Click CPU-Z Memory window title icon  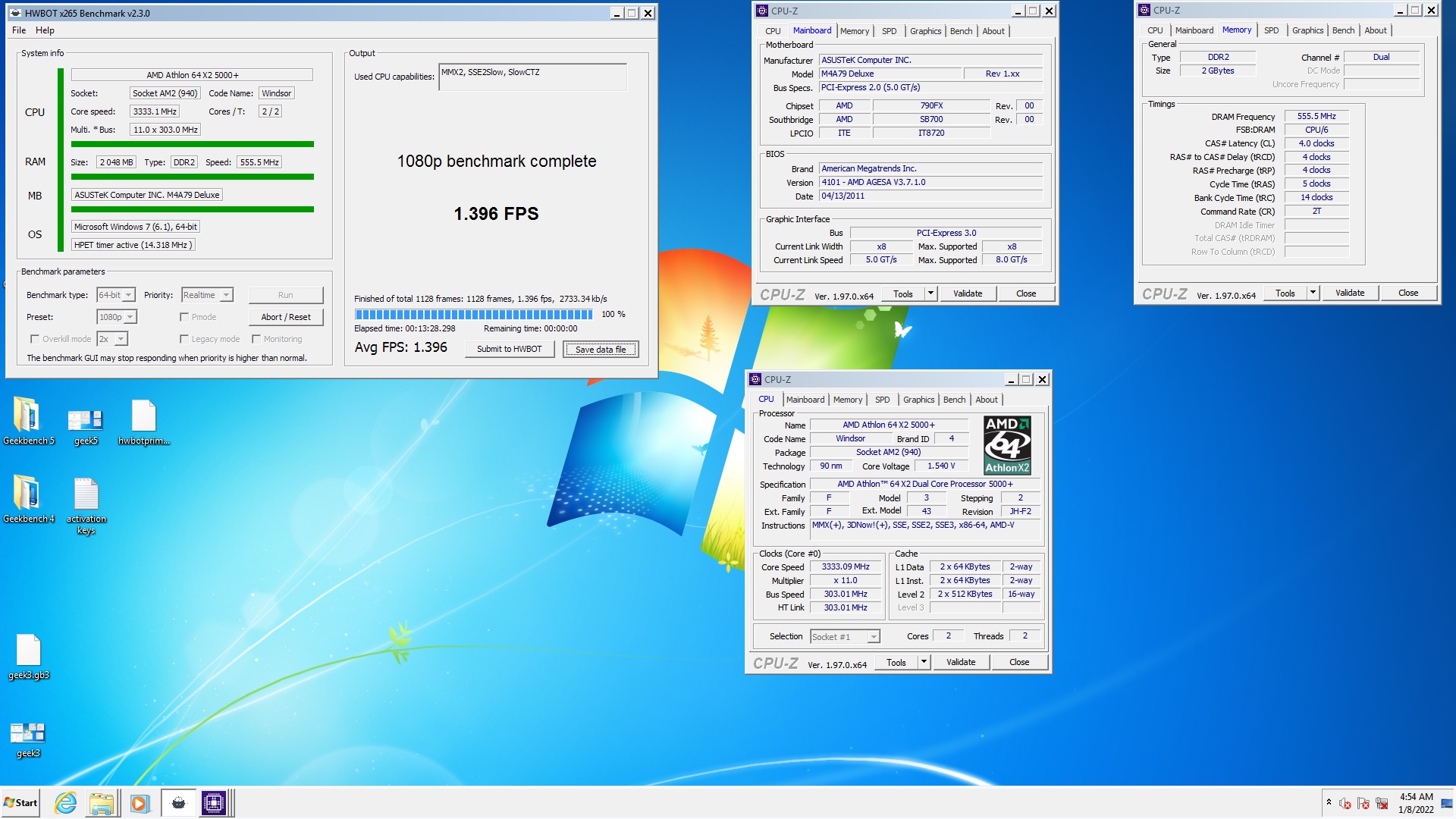click(1144, 10)
